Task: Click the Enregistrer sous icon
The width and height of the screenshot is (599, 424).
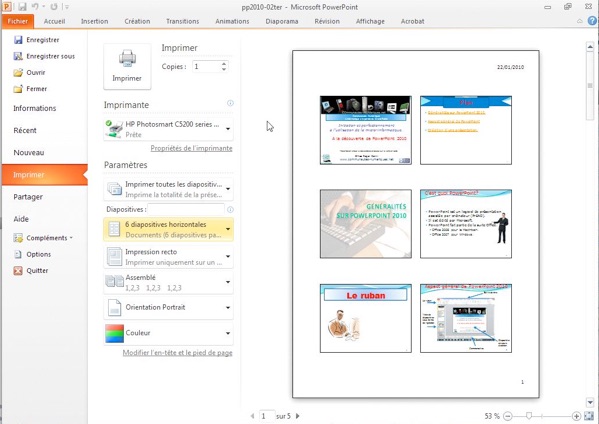Action: coord(18,56)
